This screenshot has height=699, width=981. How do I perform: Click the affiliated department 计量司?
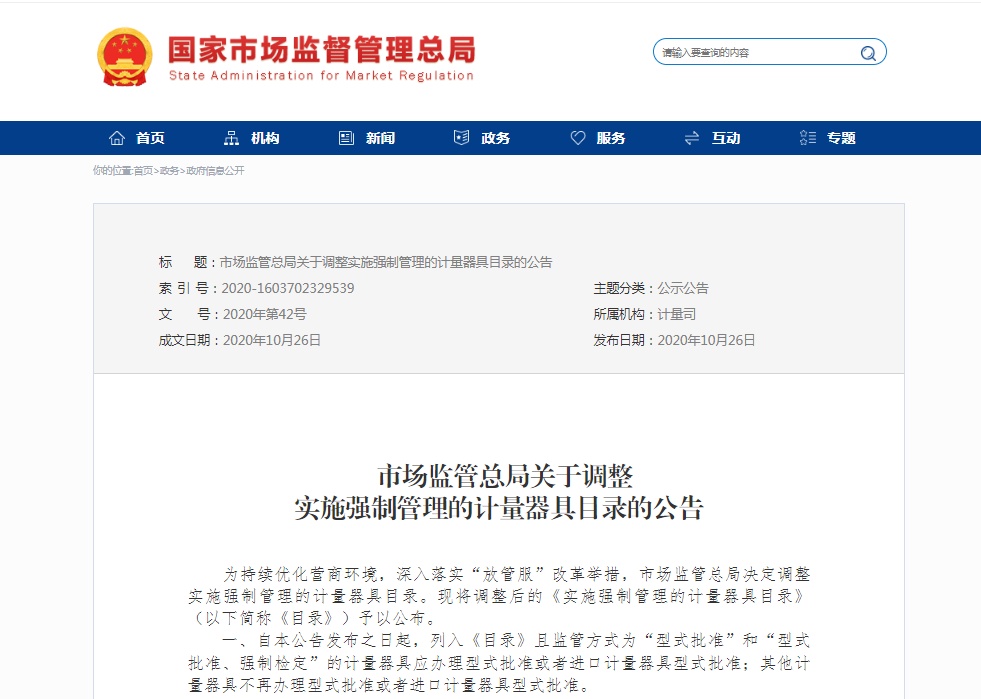coord(676,314)
